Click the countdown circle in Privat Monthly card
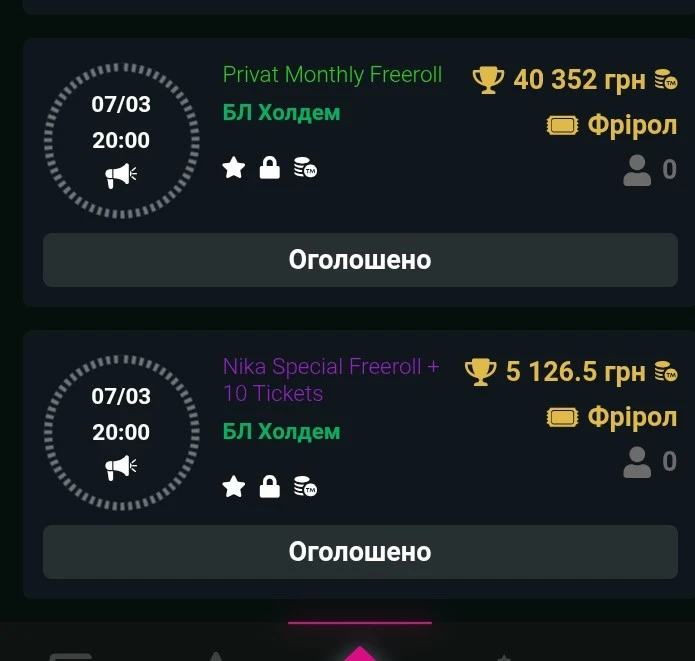695x661 pixels. [x=121, y=140]
